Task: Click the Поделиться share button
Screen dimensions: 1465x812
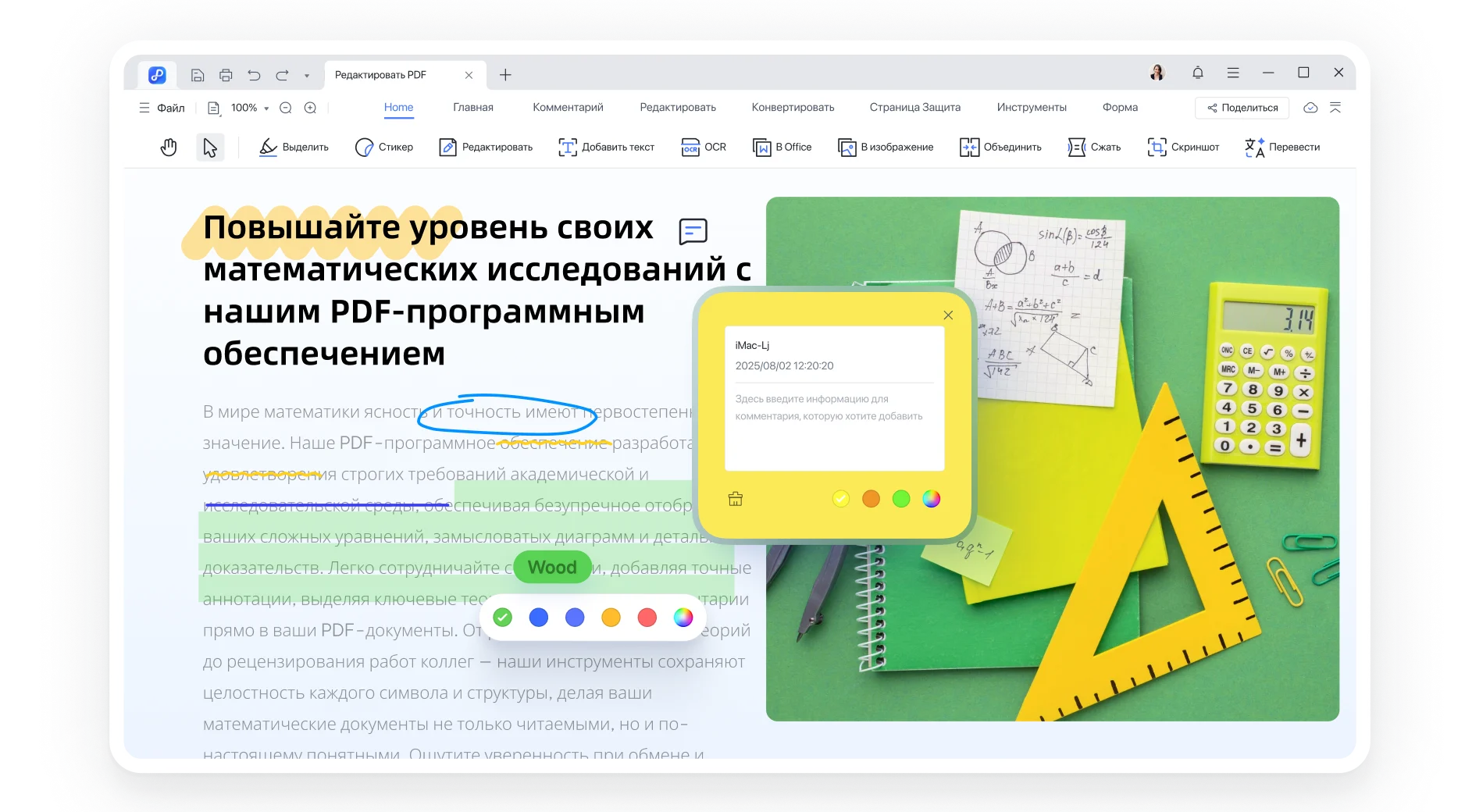Action: (1242, 108)
